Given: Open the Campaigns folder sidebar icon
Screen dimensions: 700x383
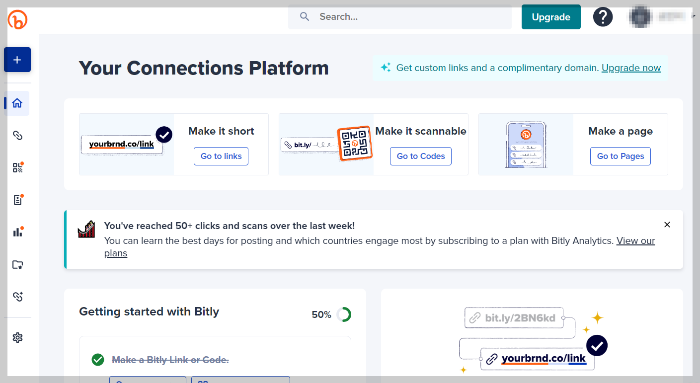Looking at the screenshot, I should tap(17, 264).
